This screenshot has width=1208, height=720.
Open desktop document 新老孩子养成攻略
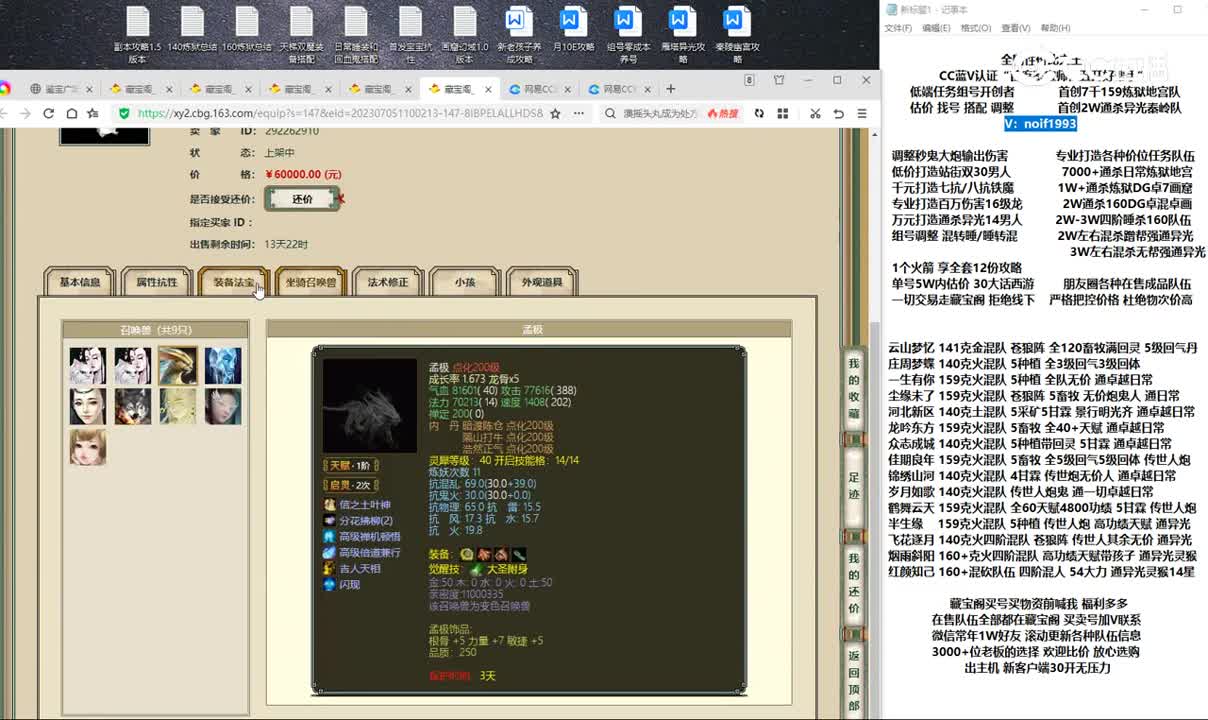[518, 35]
